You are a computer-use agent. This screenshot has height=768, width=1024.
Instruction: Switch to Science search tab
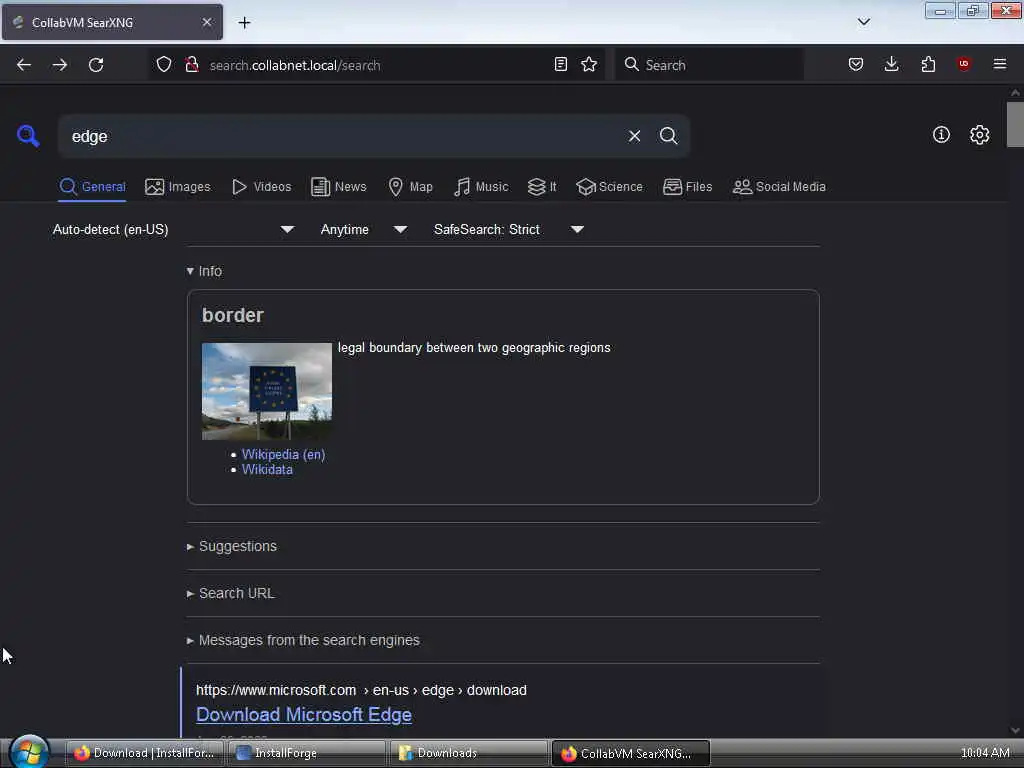[x=609, y=187]
